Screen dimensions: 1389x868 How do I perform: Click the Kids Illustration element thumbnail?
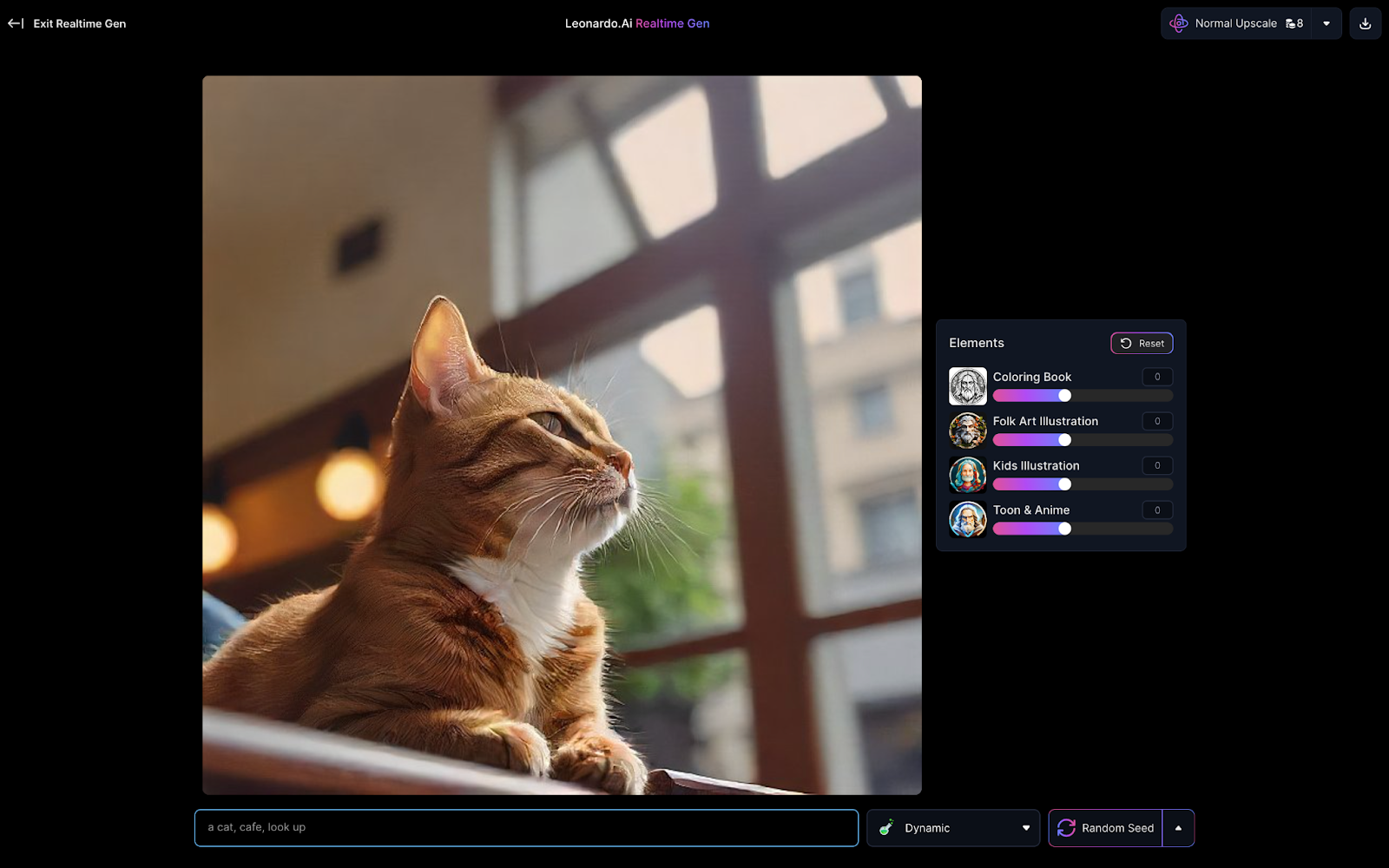967,475
